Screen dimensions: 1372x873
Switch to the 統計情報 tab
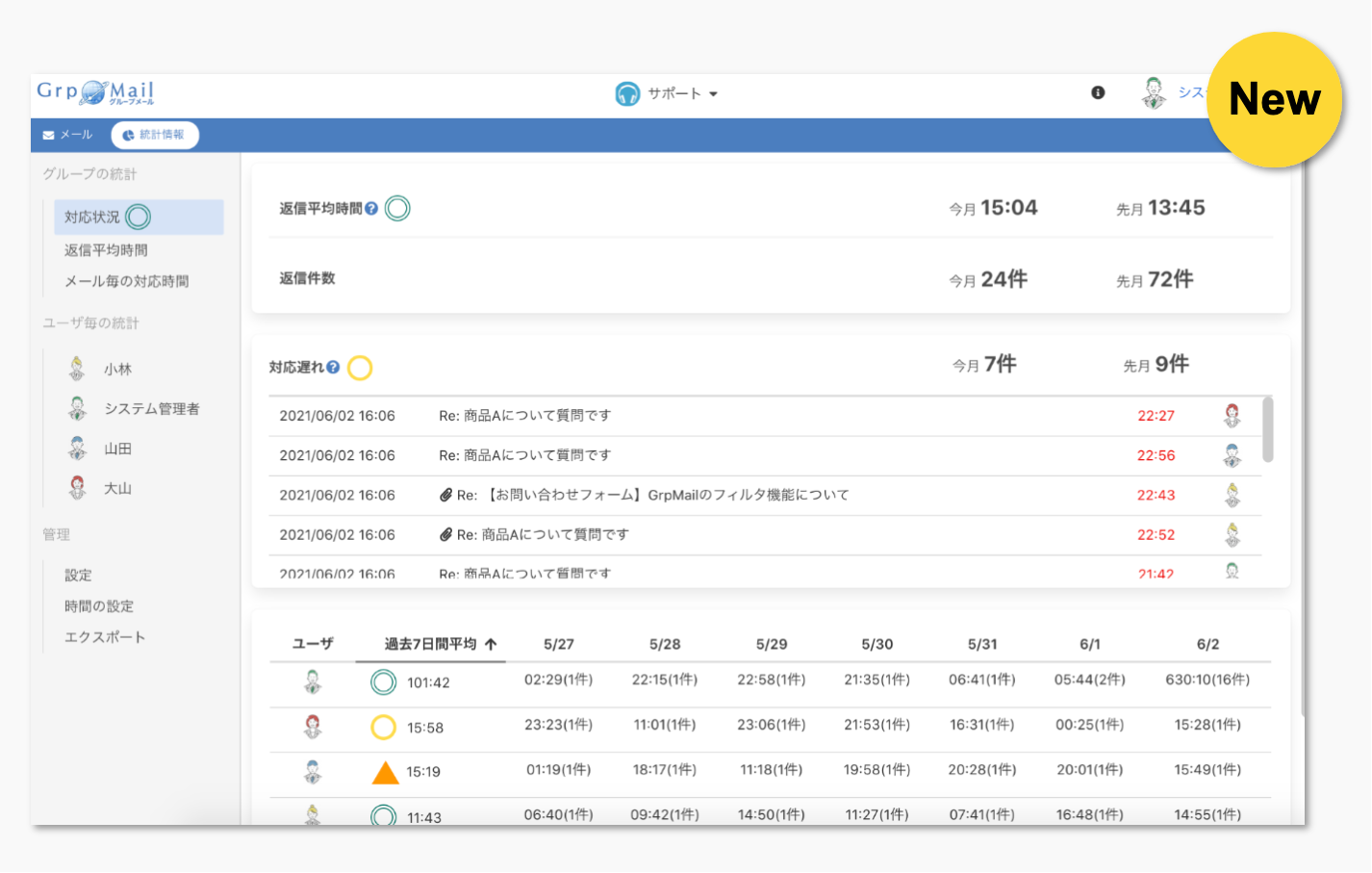click(x=155, y=135)
